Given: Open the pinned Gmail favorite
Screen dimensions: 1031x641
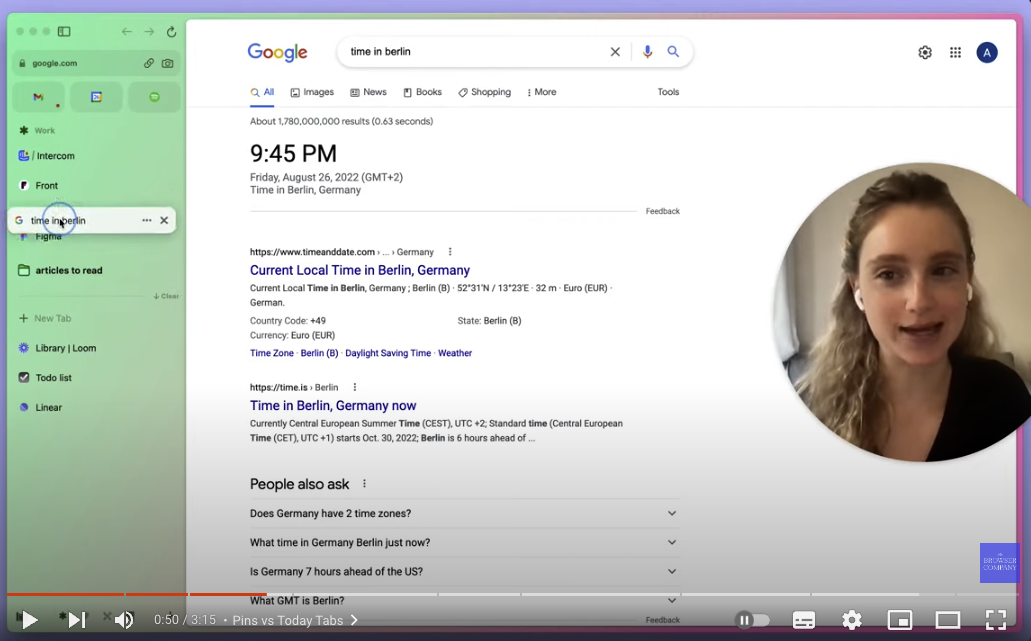Looking at the screenshot, I should (x=39, y=97).
